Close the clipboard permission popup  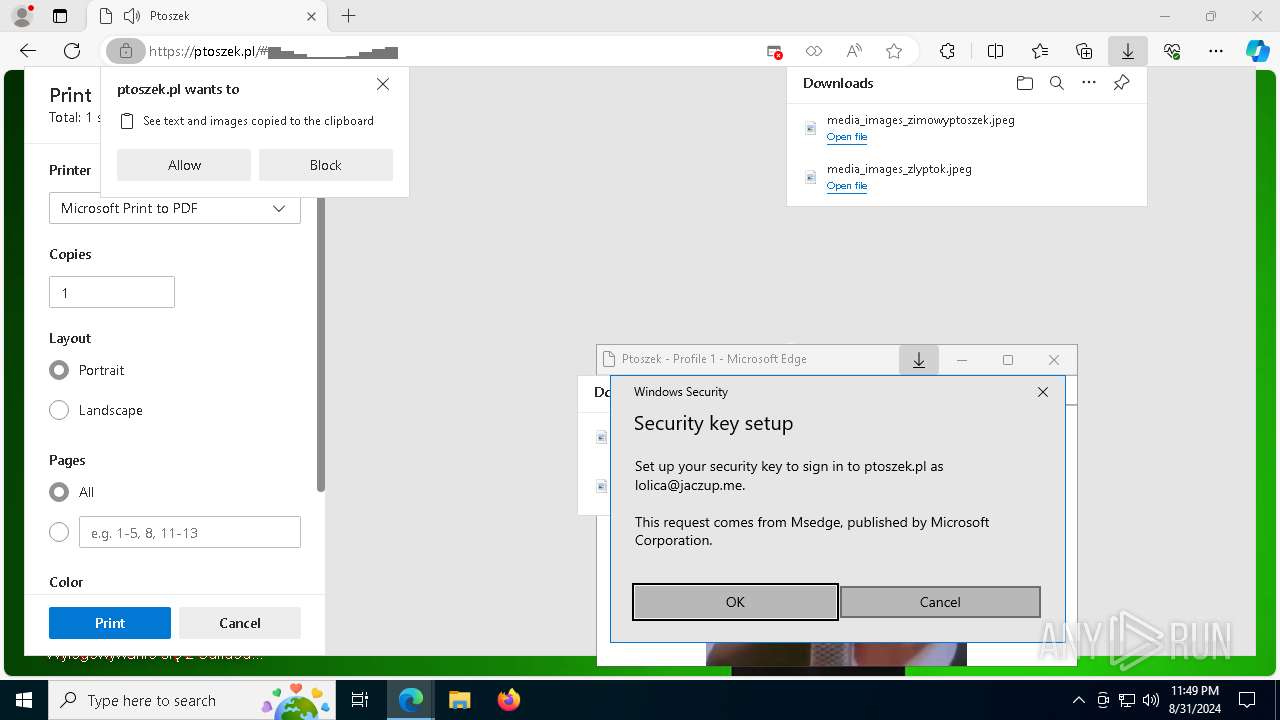pyautogui.click(x=383, y=85)
